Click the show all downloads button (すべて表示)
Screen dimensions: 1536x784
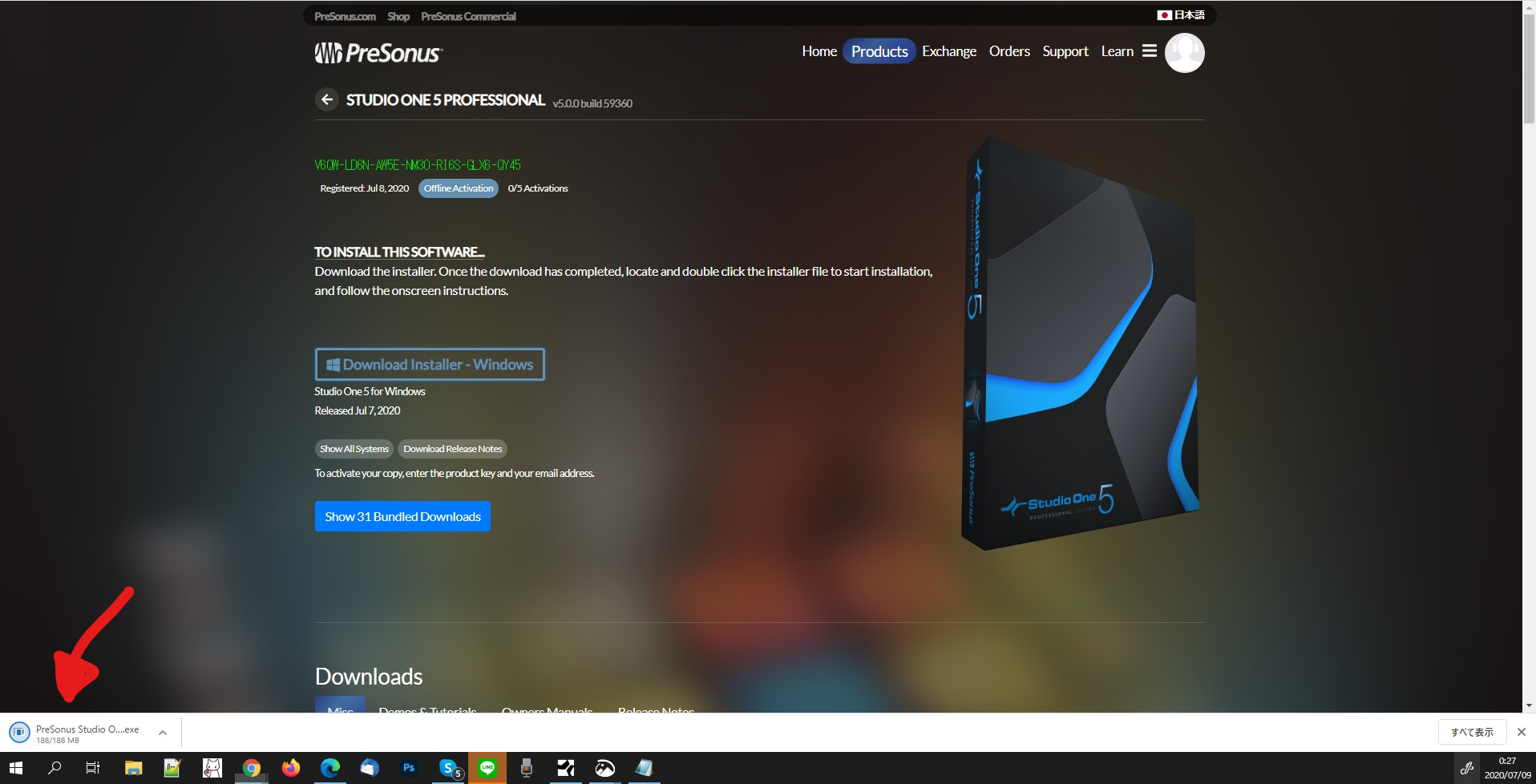tap(1472, 732)
